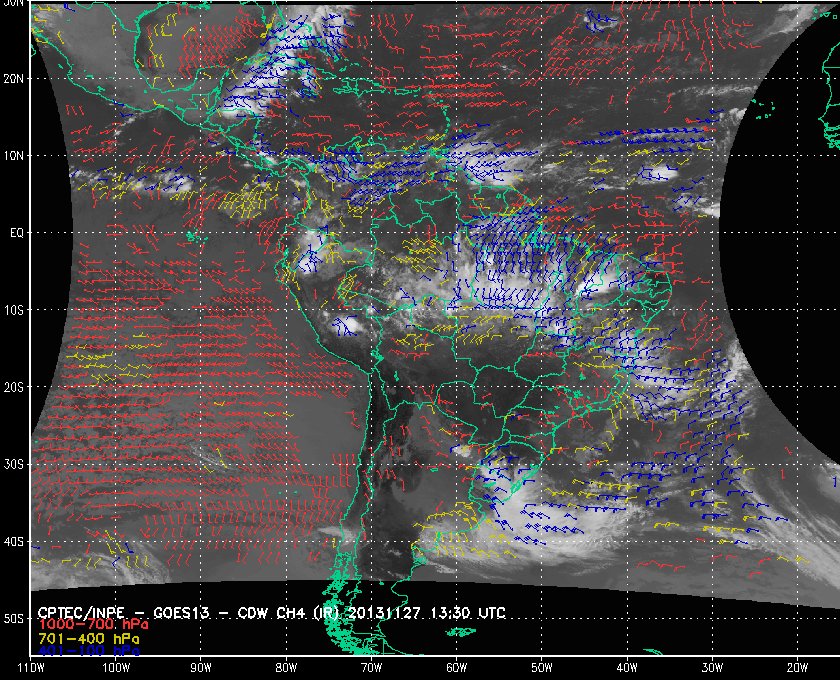840x680 pixels.
Task: Click the 30S latitude label
Action: pyautogui.click(x=13, y=464)
